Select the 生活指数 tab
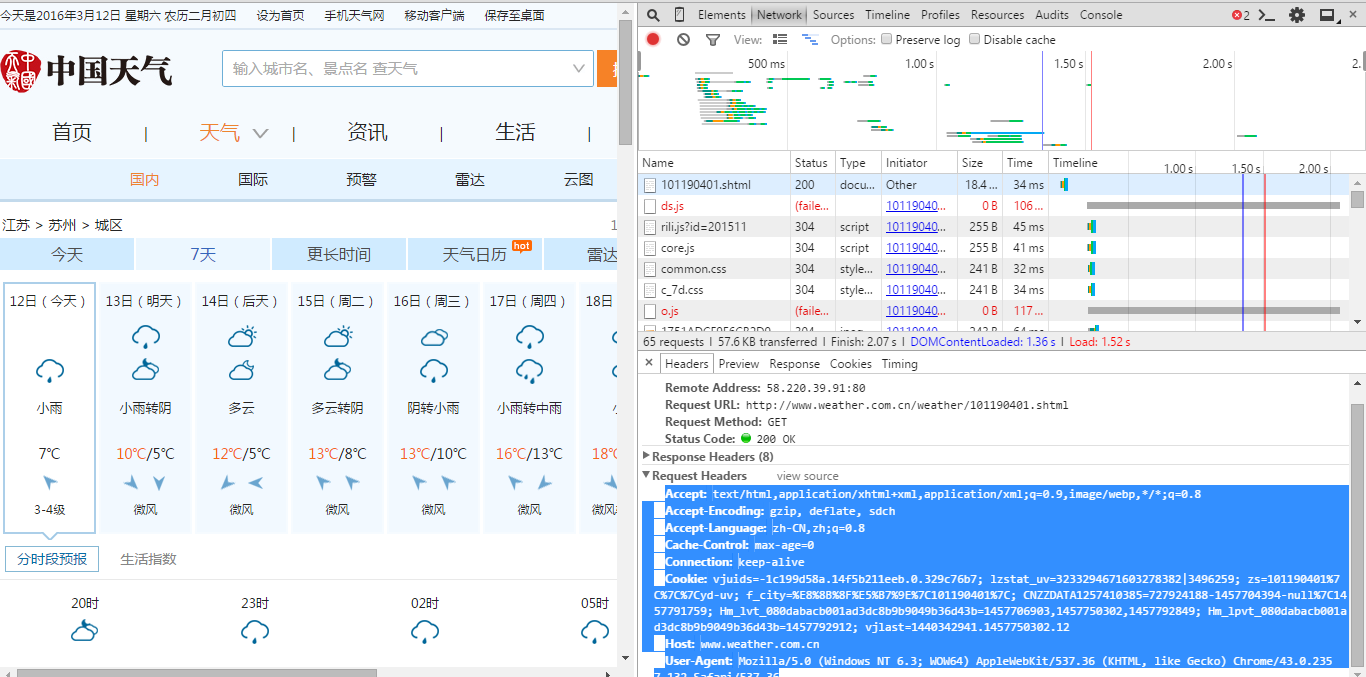 149,559
